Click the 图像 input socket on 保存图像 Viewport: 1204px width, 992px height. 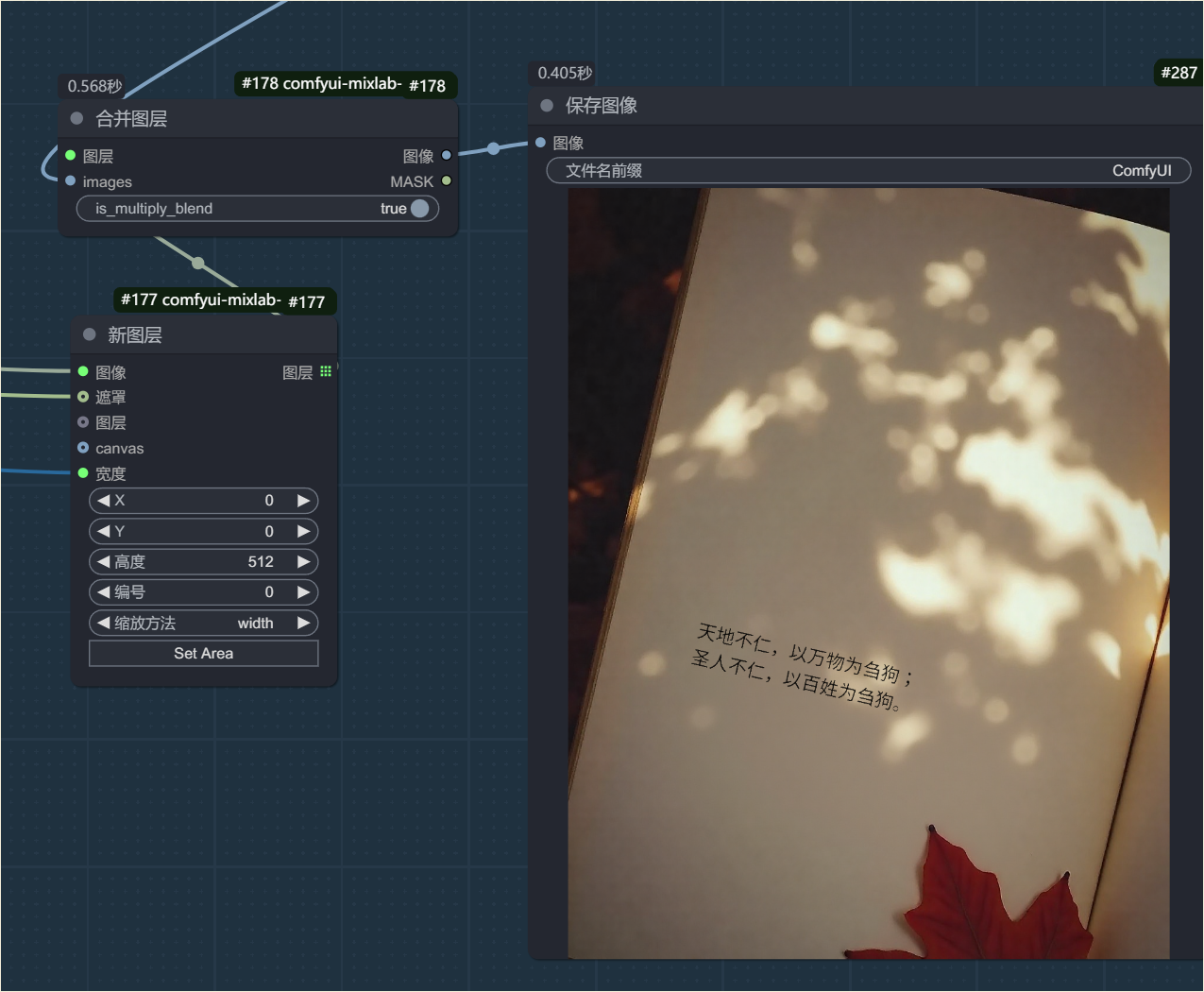(x=541, y=143)
